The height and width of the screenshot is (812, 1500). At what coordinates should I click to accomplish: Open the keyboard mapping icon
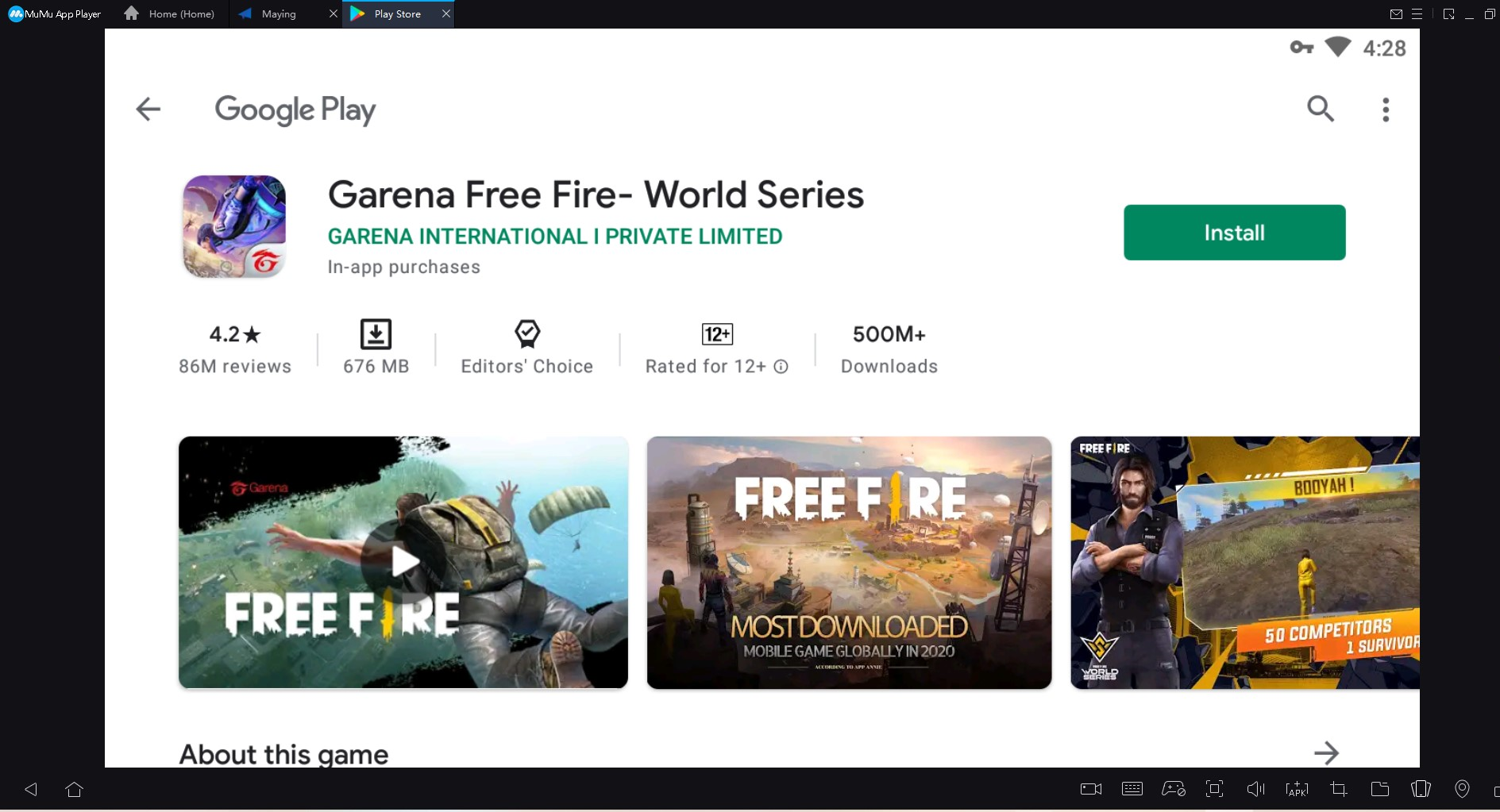(1132, 789)
